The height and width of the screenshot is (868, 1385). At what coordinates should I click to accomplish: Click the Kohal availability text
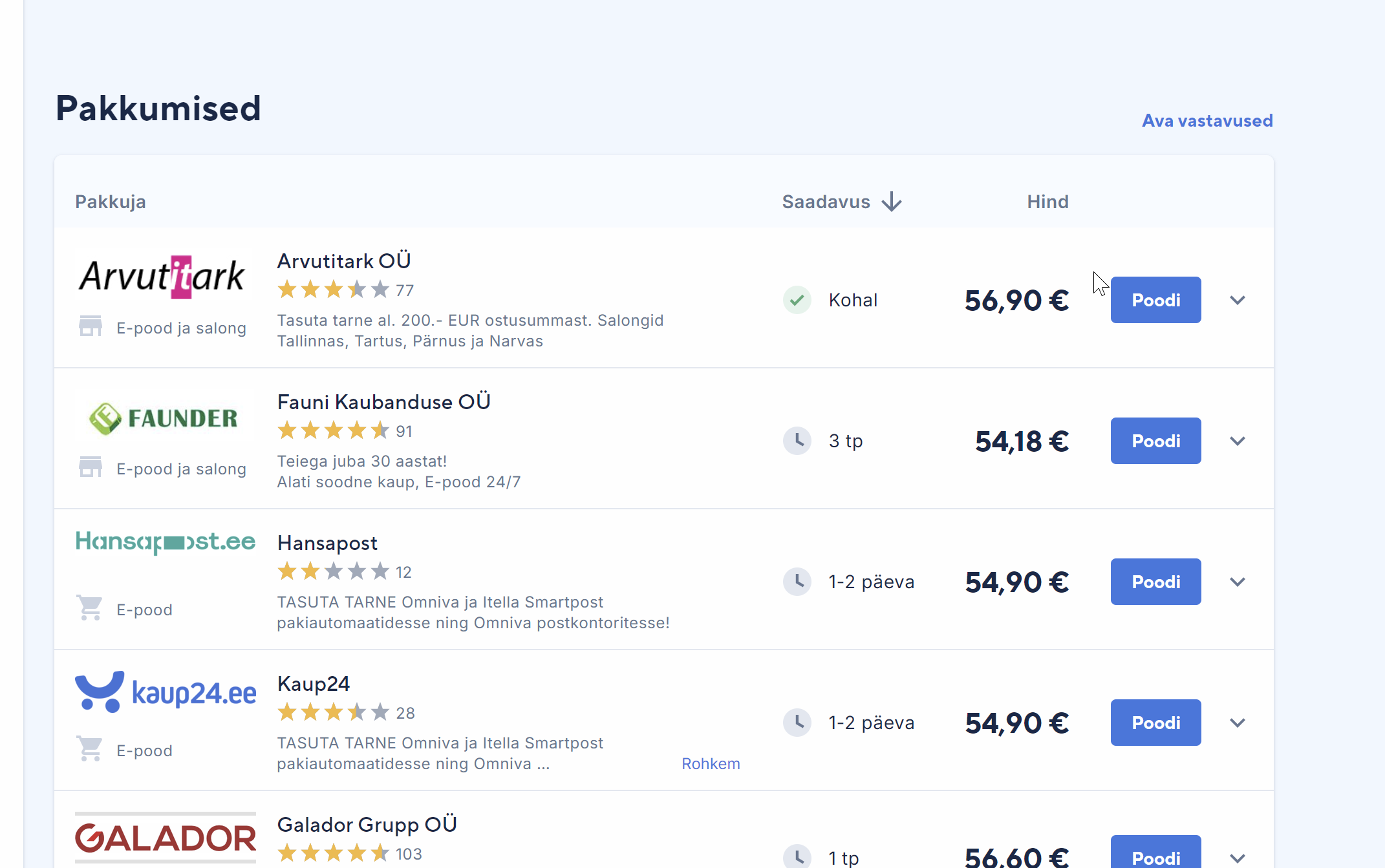click(x=853, y=300)
